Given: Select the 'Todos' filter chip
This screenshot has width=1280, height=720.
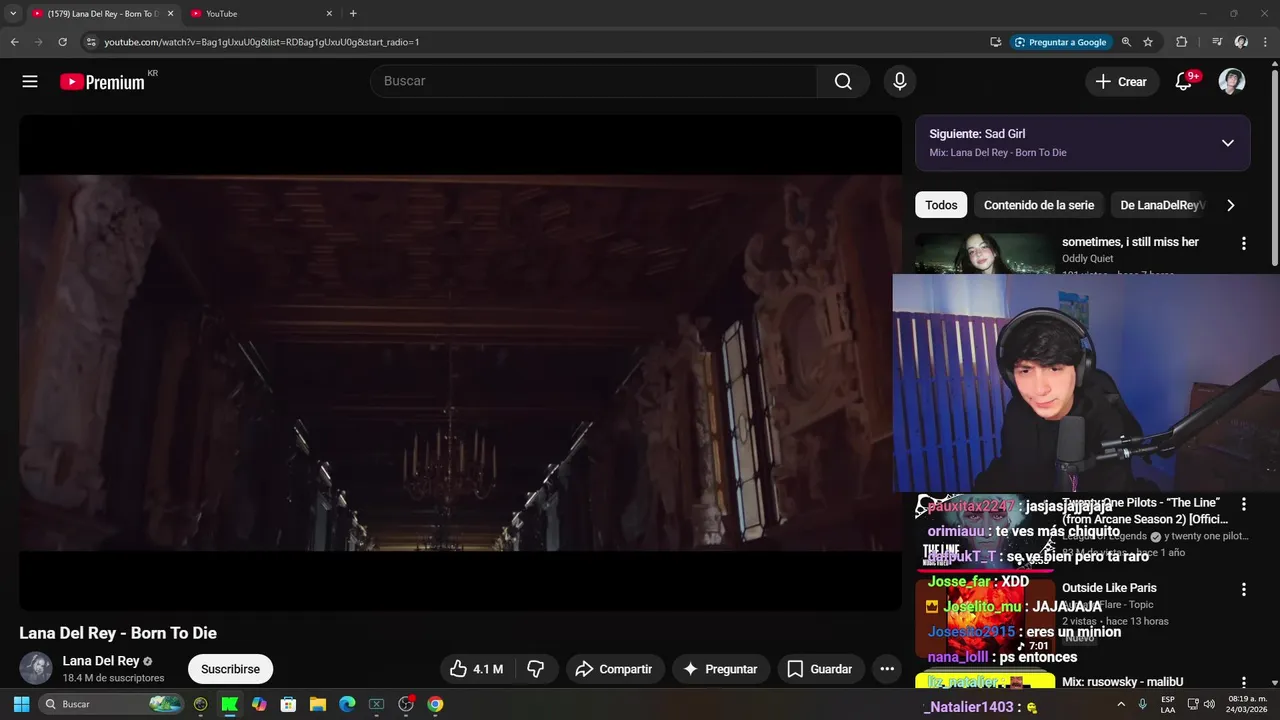Looking at the screenshot, I should pyautogui.click(x=941, y=205).
